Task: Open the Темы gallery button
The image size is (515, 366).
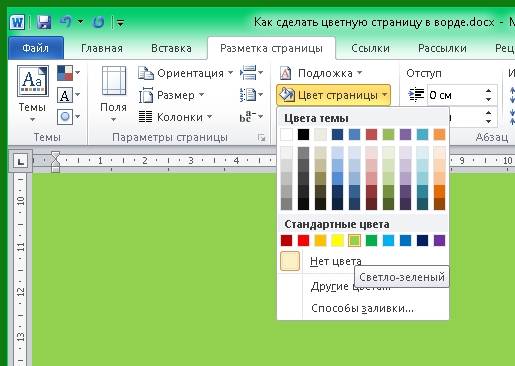Action: [32, 94]
